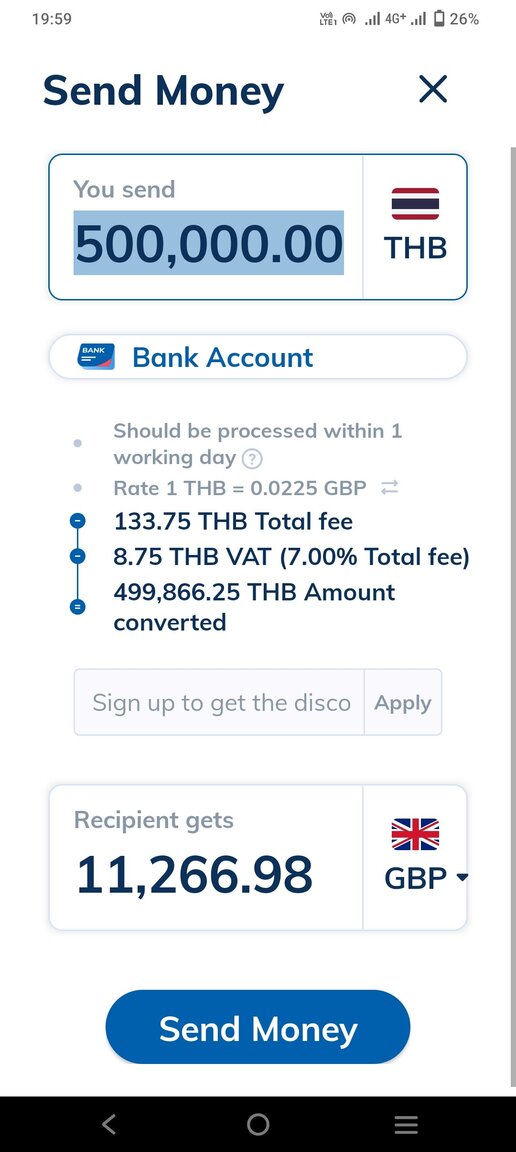The height and width of the screenshot is (1152, 516).
Task: Select the THB currency label
Action: pos(415,248)
